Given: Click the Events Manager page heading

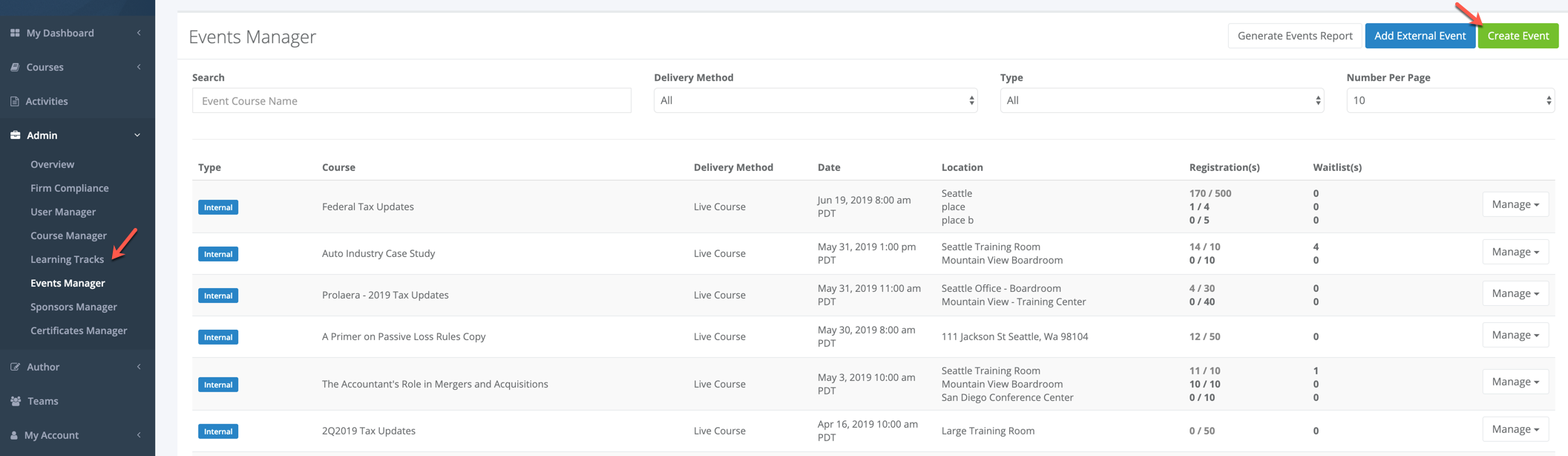Looking at the screenshot, I should [252, 36].
